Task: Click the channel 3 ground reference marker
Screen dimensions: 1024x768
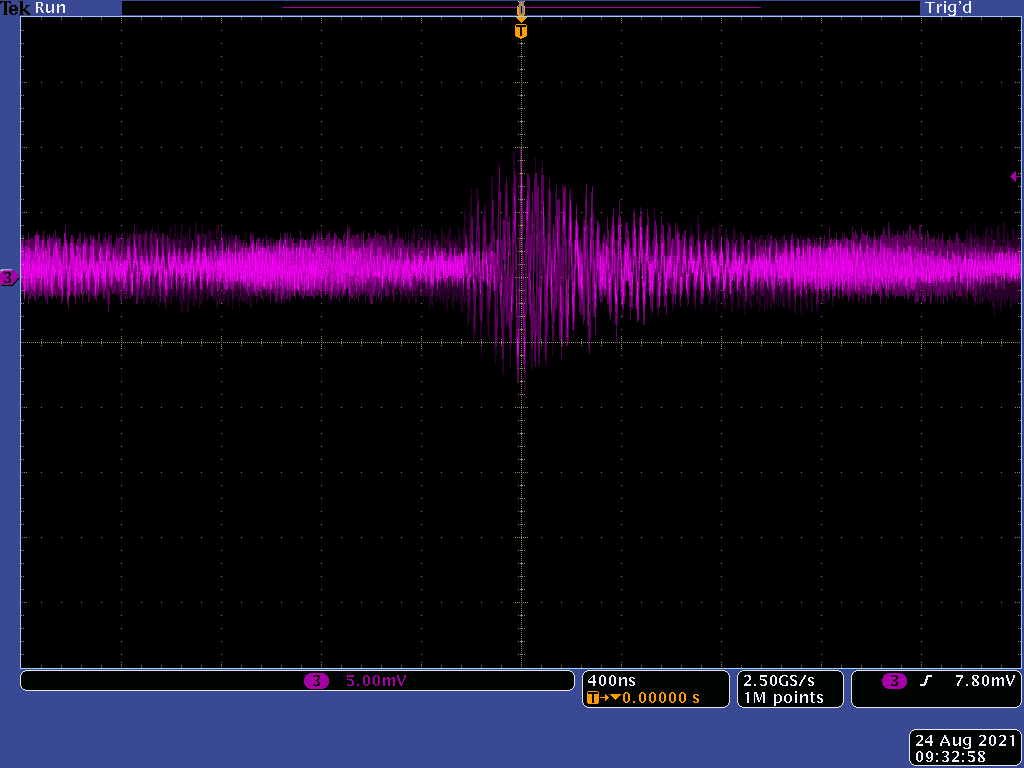Action: click(x=9, y=278)
